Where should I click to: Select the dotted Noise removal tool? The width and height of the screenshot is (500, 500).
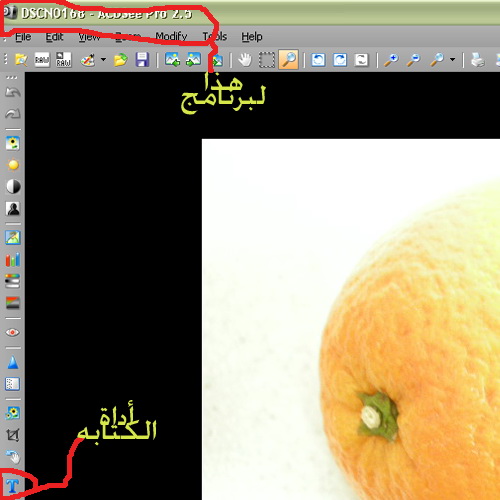[13, 384]
